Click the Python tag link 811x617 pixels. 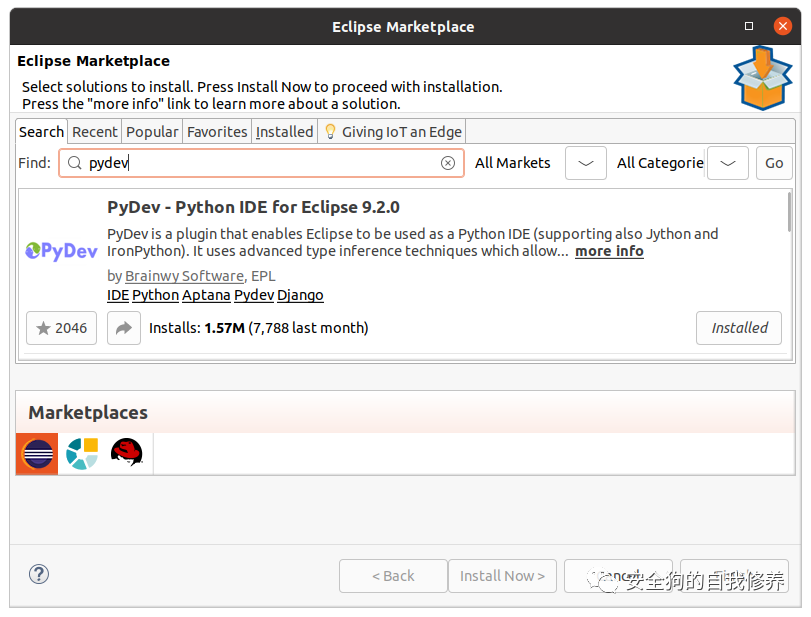click(155, 295)
